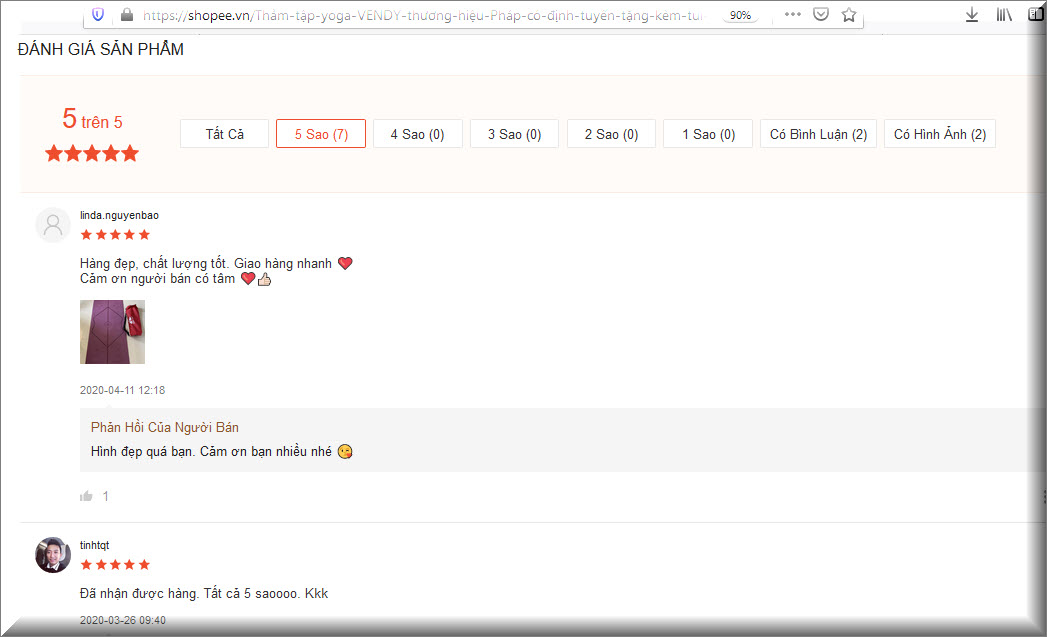
Task: Show reviews with Có Bình Luận (2)
Action: click(x=818, y=134)
